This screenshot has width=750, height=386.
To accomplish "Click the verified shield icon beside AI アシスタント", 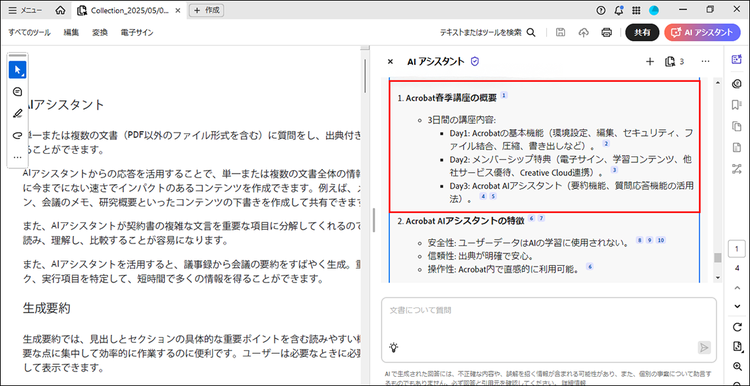I will (x=474, y=61).
